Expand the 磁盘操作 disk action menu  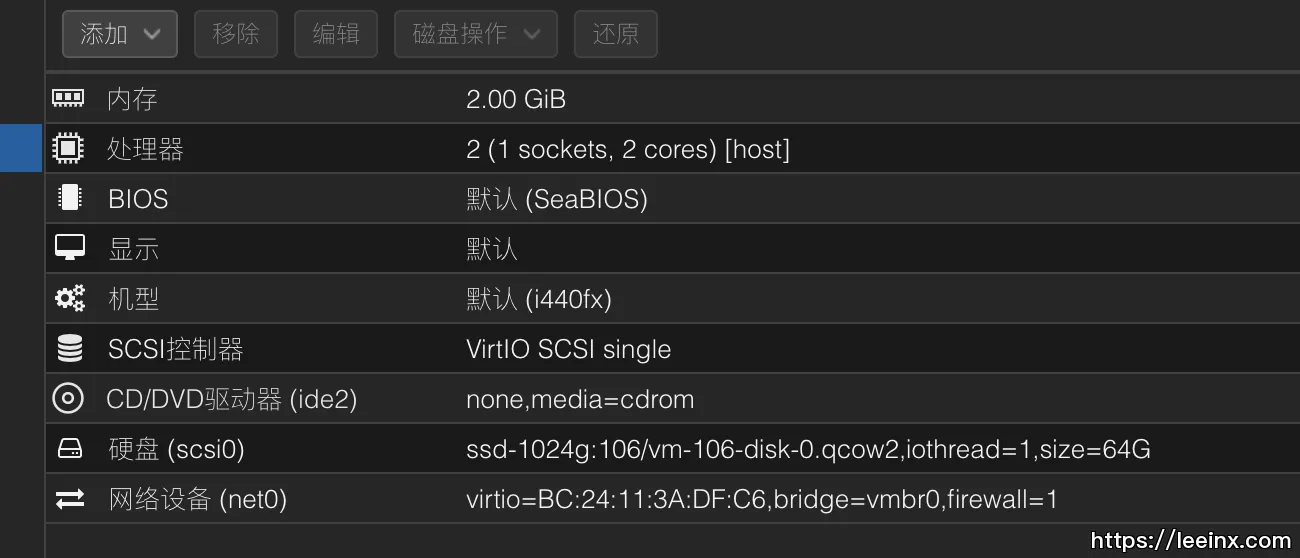(x=476, y=34)
